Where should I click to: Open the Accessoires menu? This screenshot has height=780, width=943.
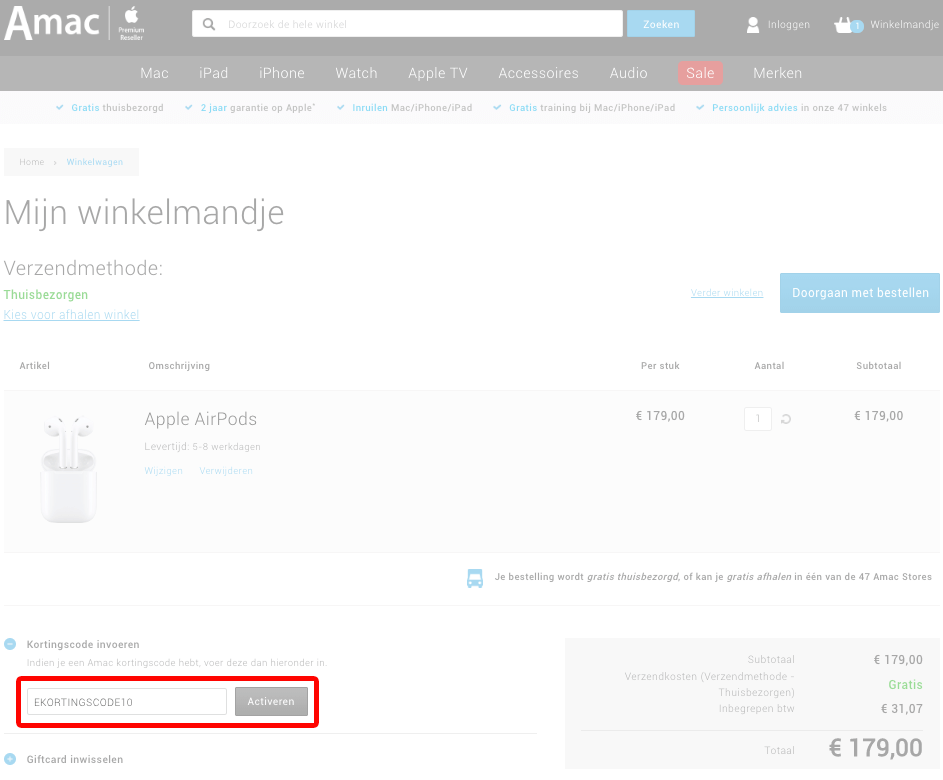(538, 73)
